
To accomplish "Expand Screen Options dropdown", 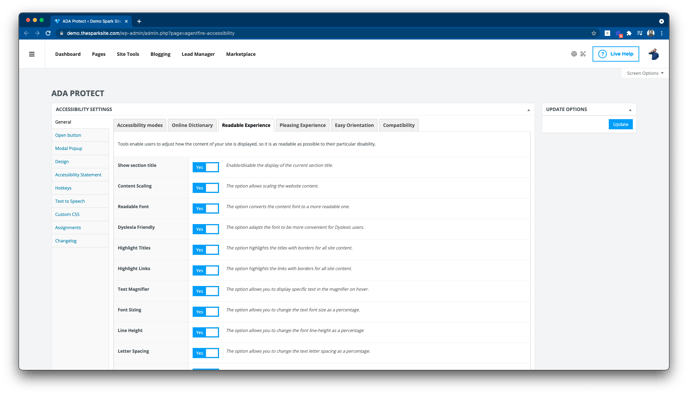I will (x=645, y=73).
